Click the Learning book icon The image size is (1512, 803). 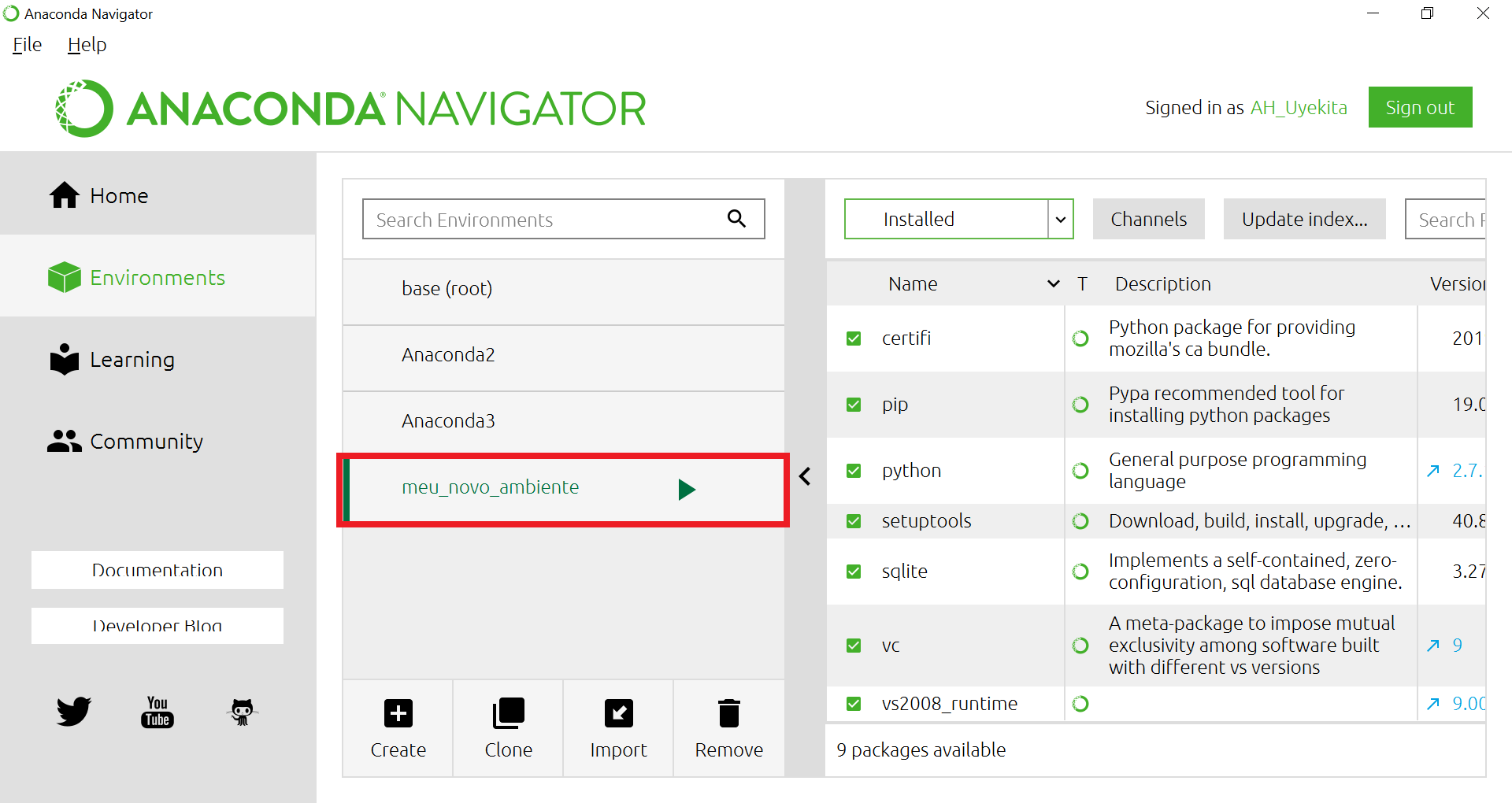point(65,359)
